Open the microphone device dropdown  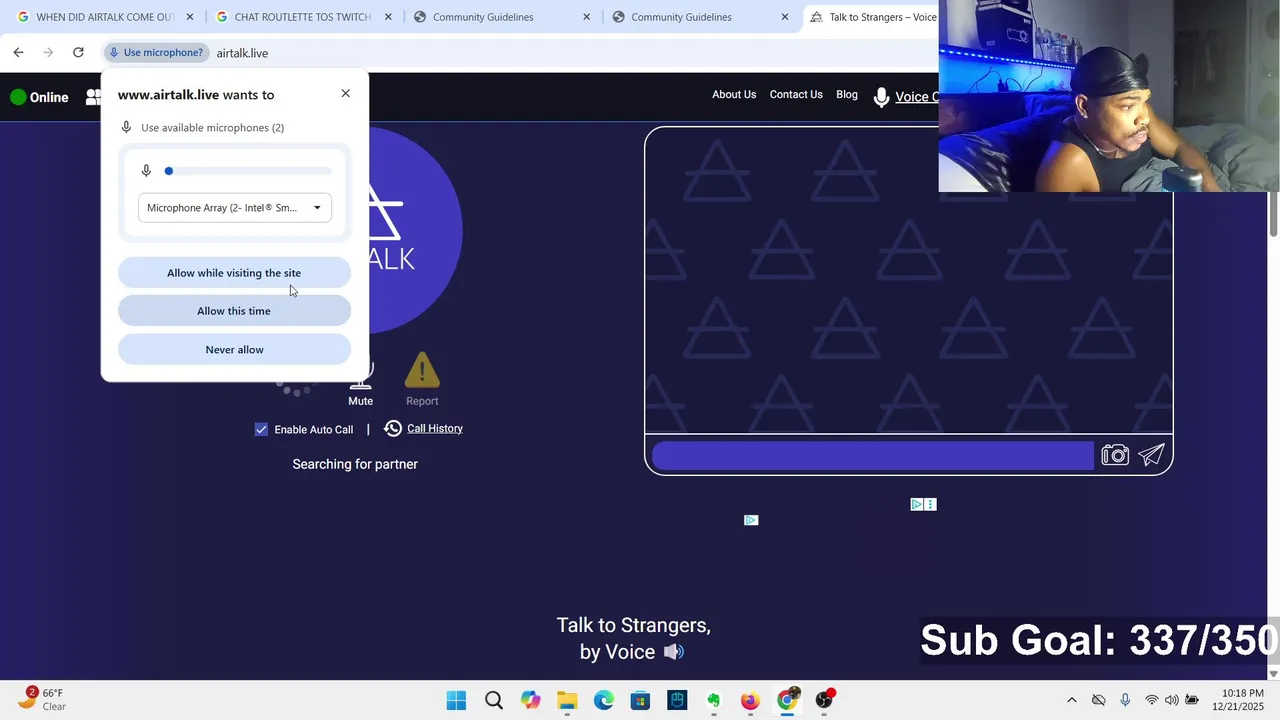point(235,208)
